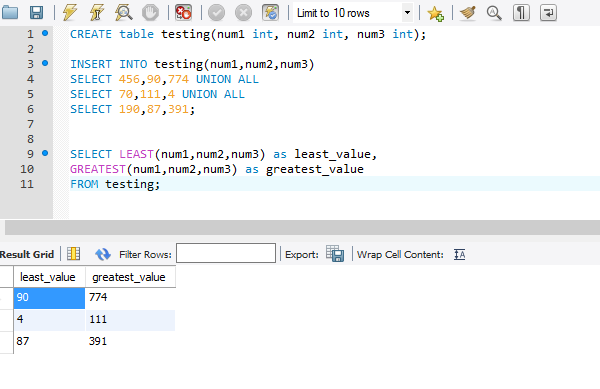Sort by least_value column header
This screenshot has width=600, height=389.
click(49, 277)
